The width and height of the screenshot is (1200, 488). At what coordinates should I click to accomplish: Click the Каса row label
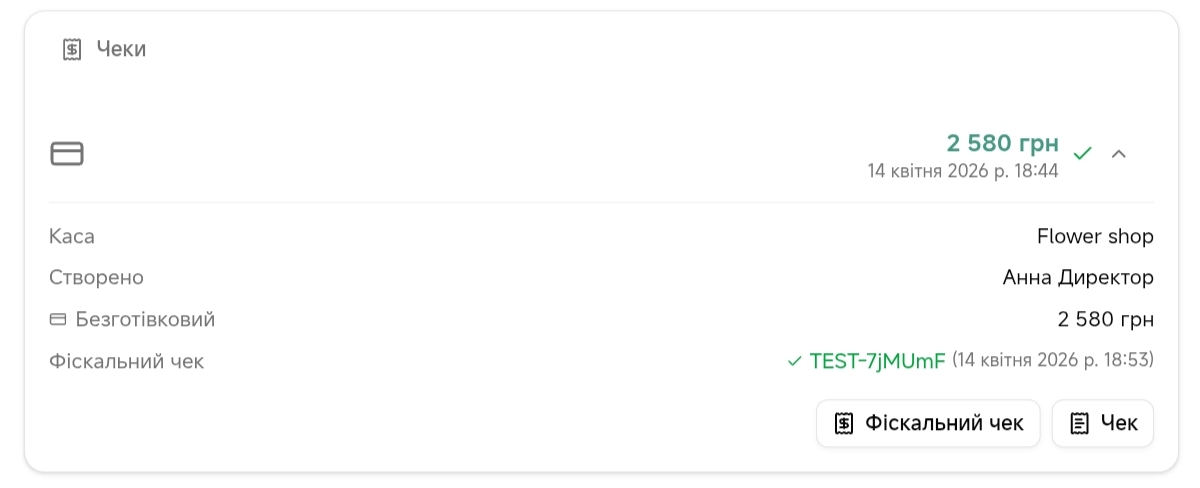72,237
